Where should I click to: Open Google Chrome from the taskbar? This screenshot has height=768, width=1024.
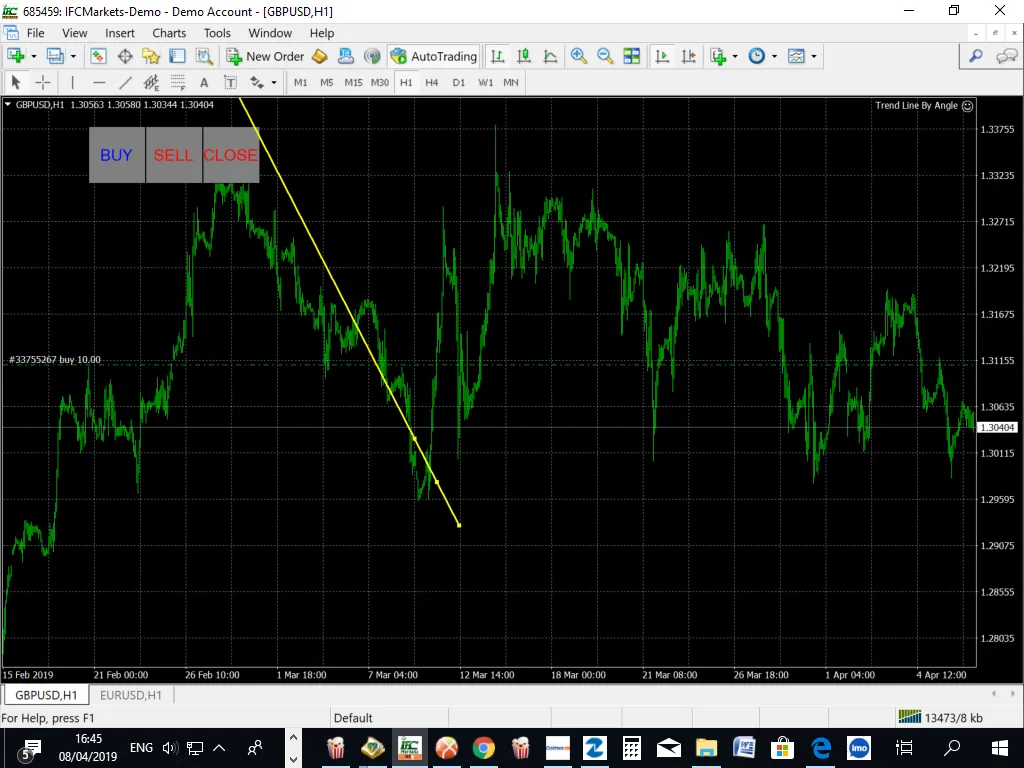[x=484, y=747]
